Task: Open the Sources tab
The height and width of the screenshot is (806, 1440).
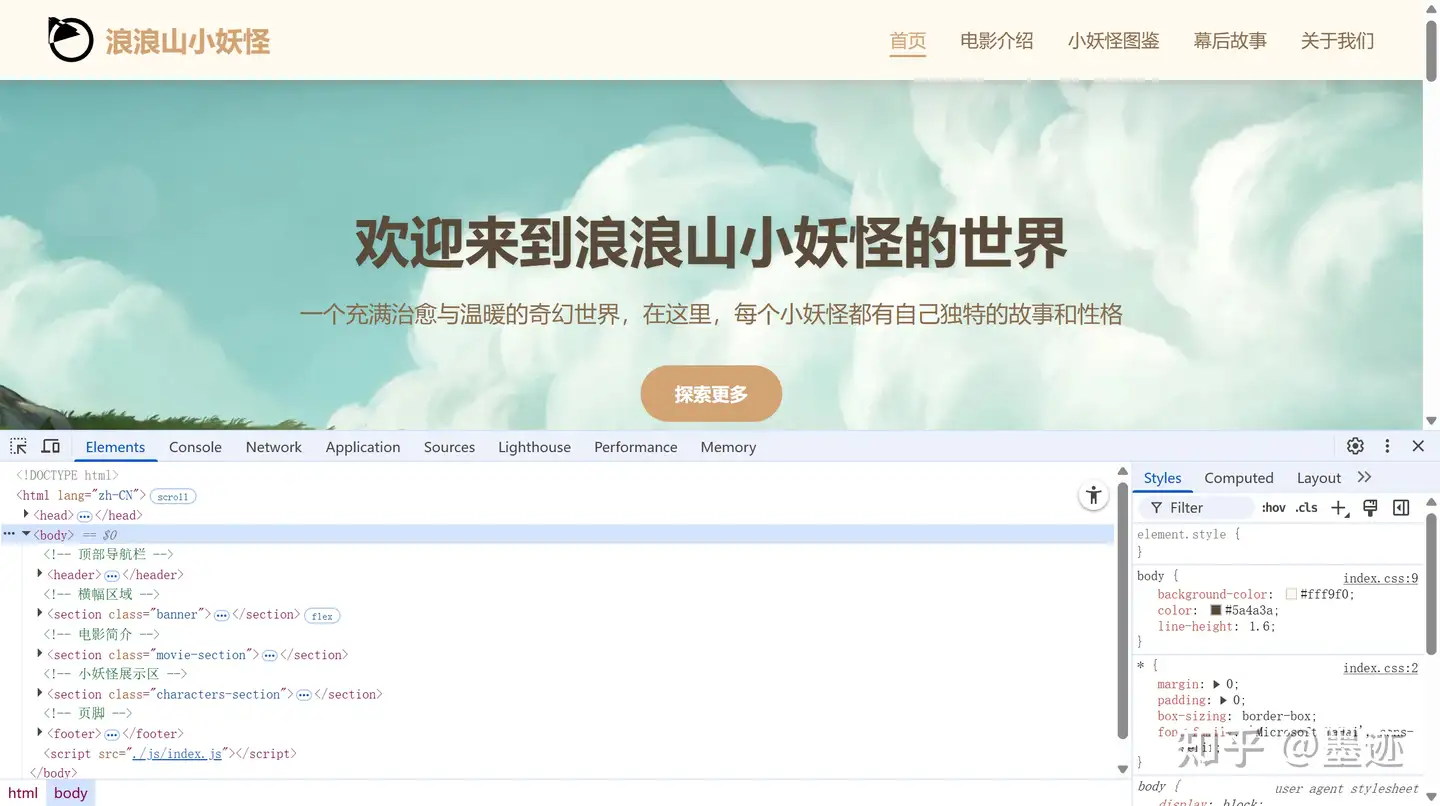Action: [449, 447]
